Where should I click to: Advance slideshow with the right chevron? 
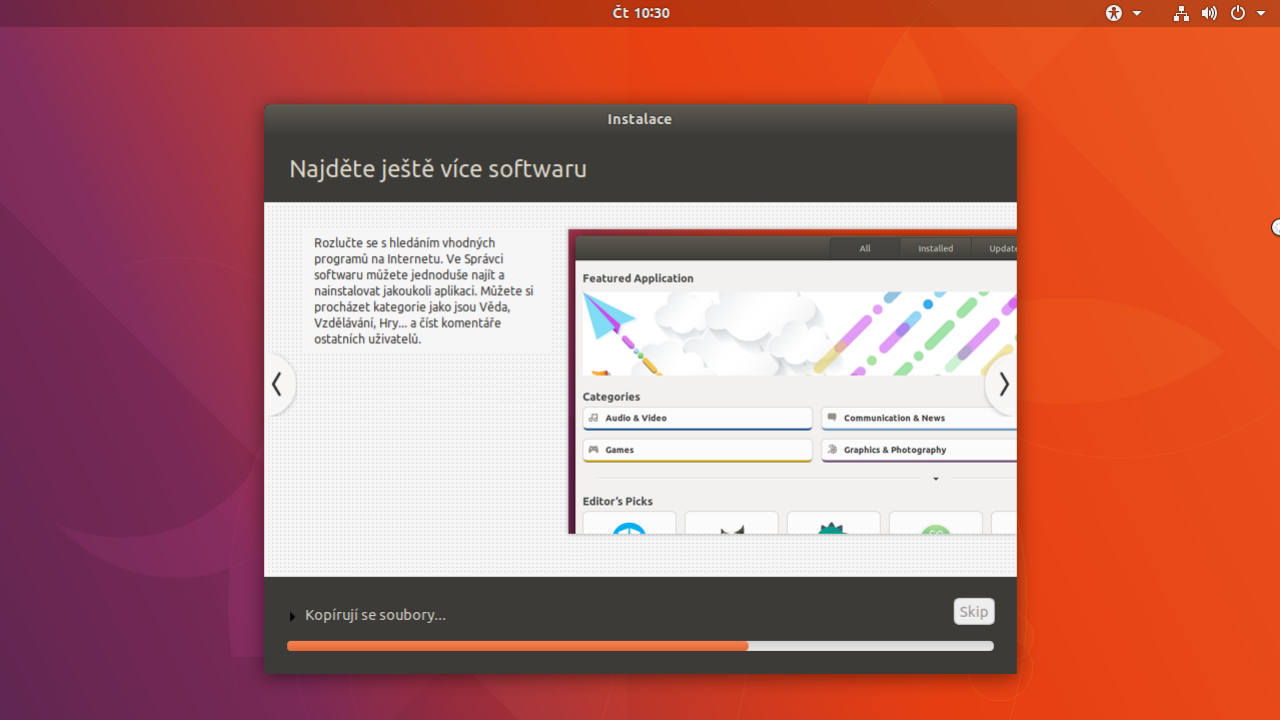tap(1003, 384)
